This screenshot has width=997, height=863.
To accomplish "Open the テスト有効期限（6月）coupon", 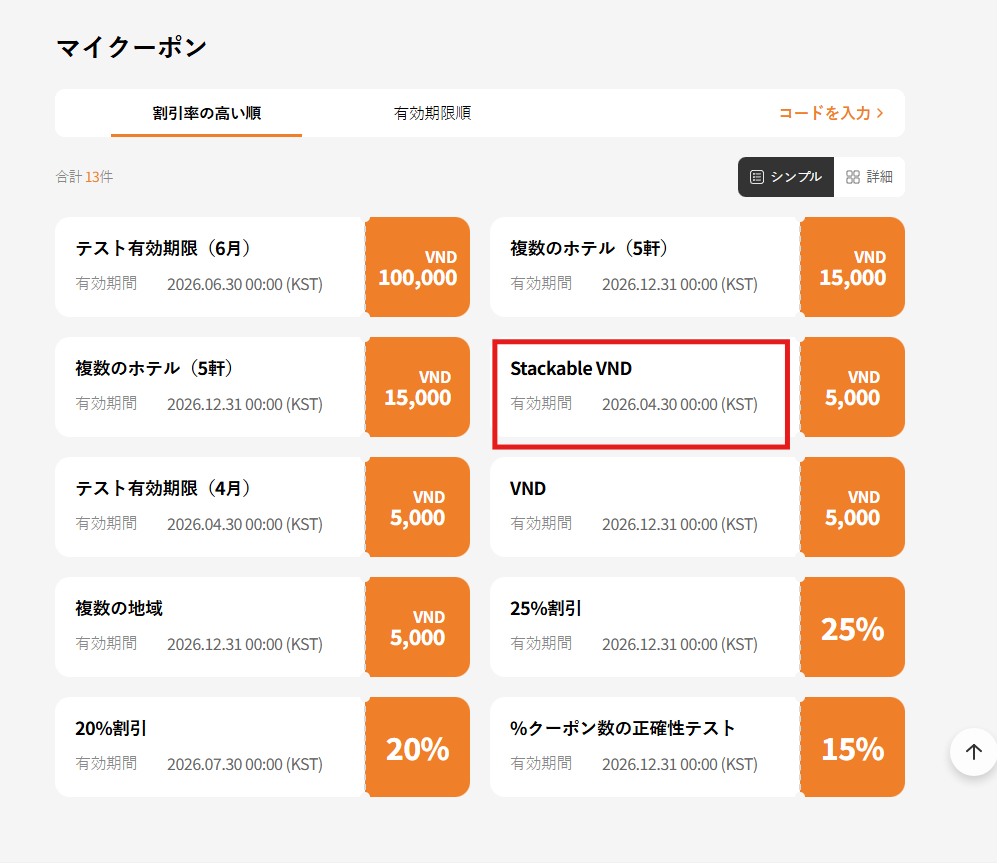I will click(x=210, y=267).
